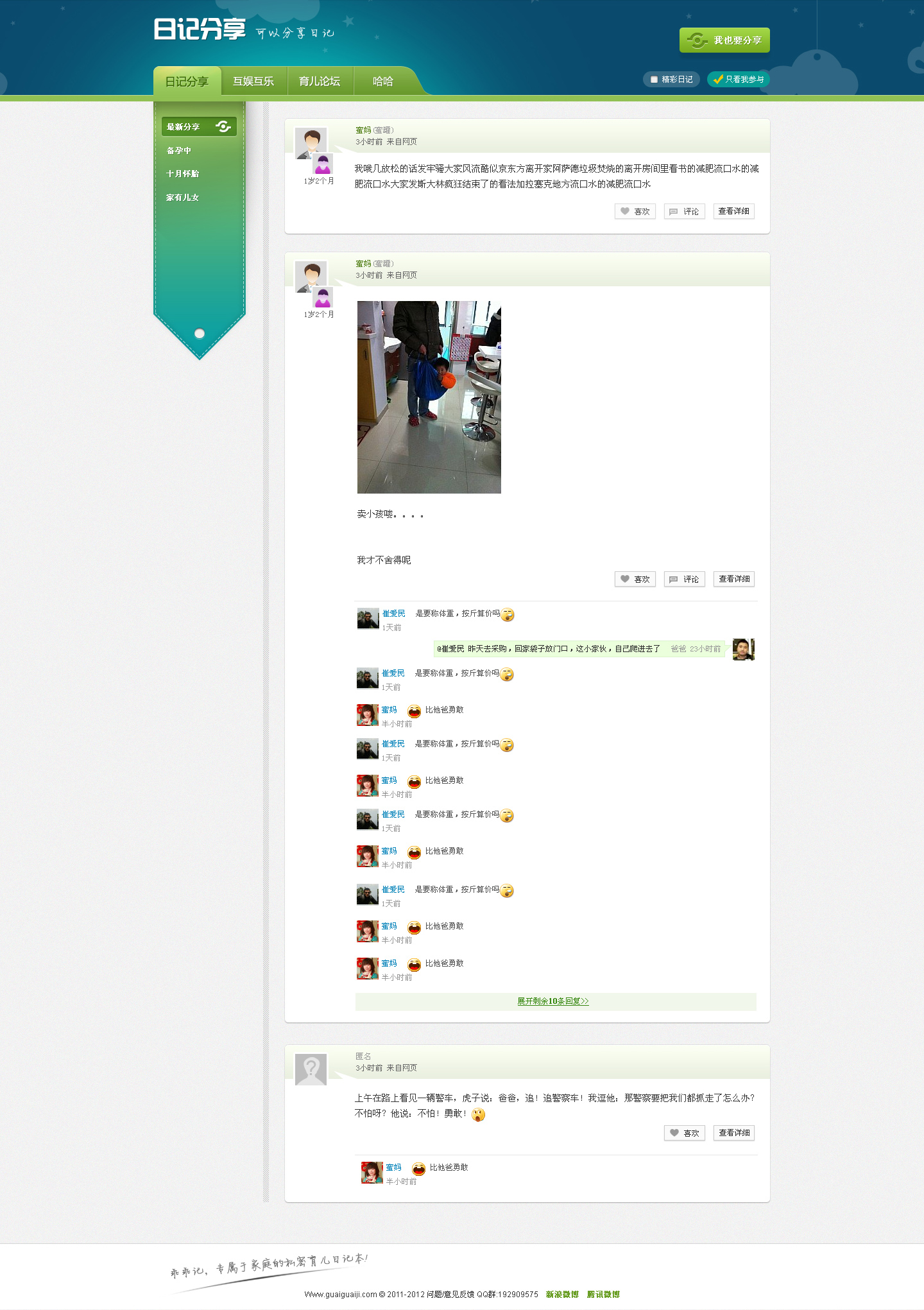Screen dimensions: 924x1310
Task: Like the anonymous police car diary
Action: (684, 1133)
